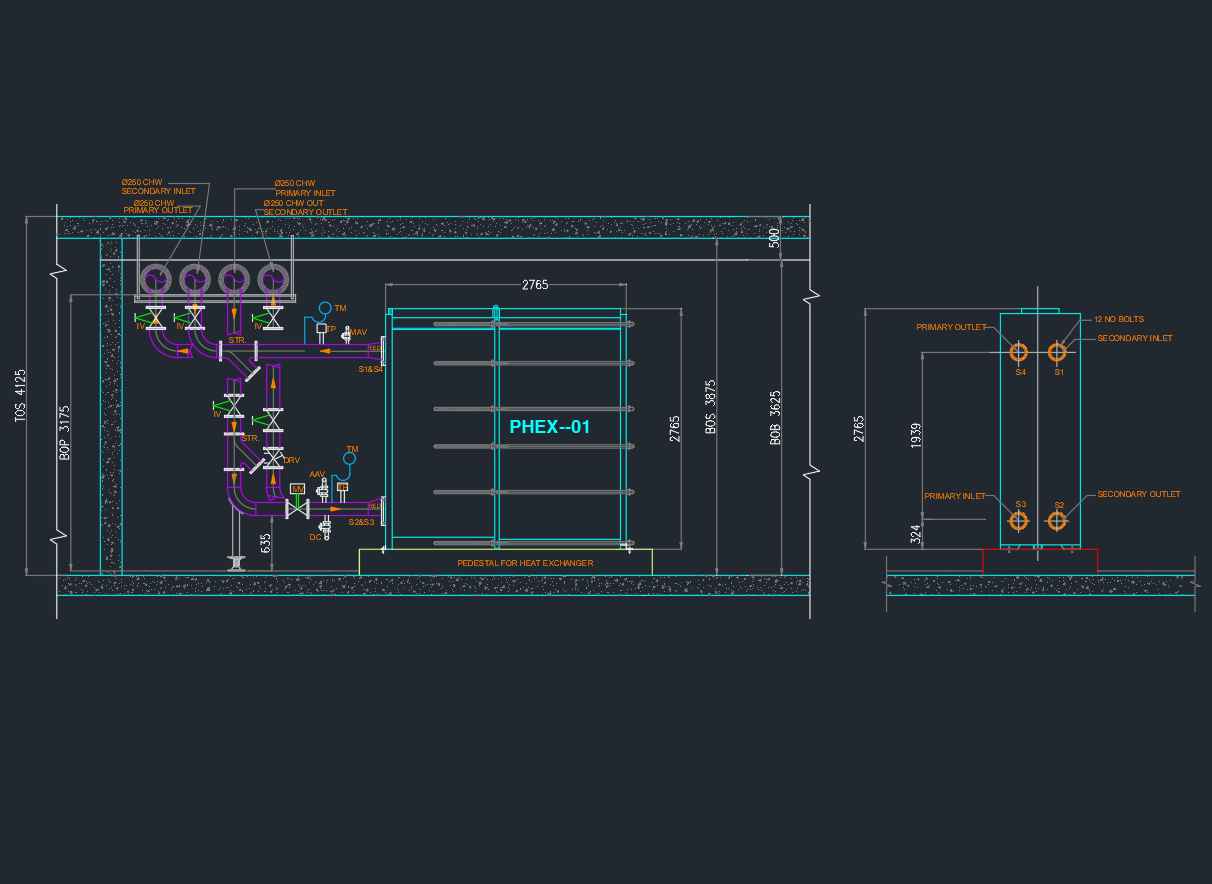Image resolution: width=1212 pixels, height=884 pixels.
Task: Select the S4 primary outlet nozzle circle
Action: (x=1018, y=352)
